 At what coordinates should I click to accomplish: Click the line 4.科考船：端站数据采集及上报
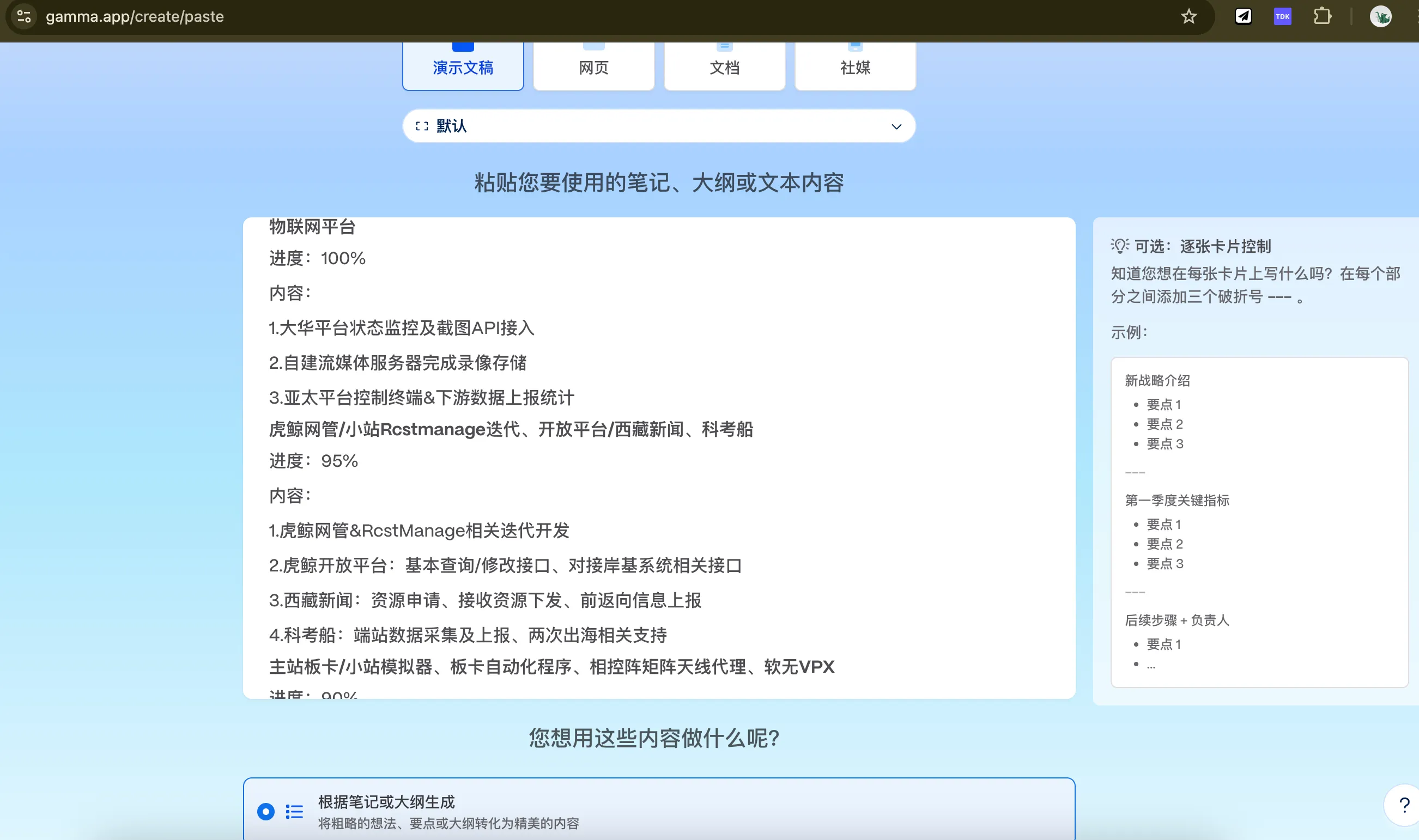[x=390, y=635]
